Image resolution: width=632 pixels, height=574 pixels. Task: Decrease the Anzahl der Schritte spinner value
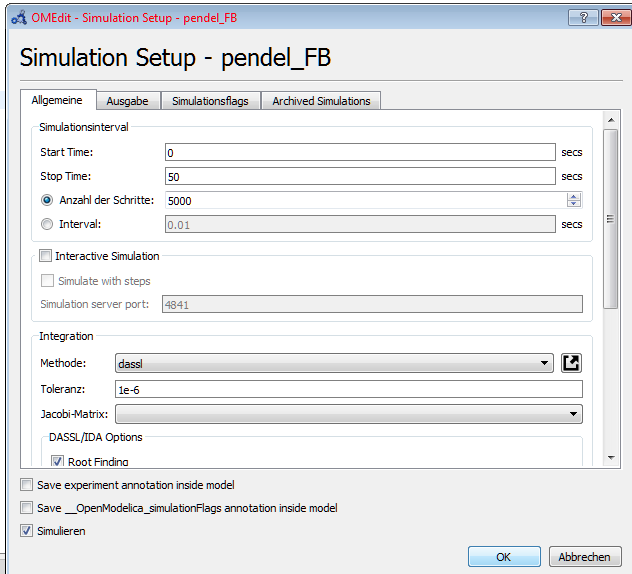point(573,204)
